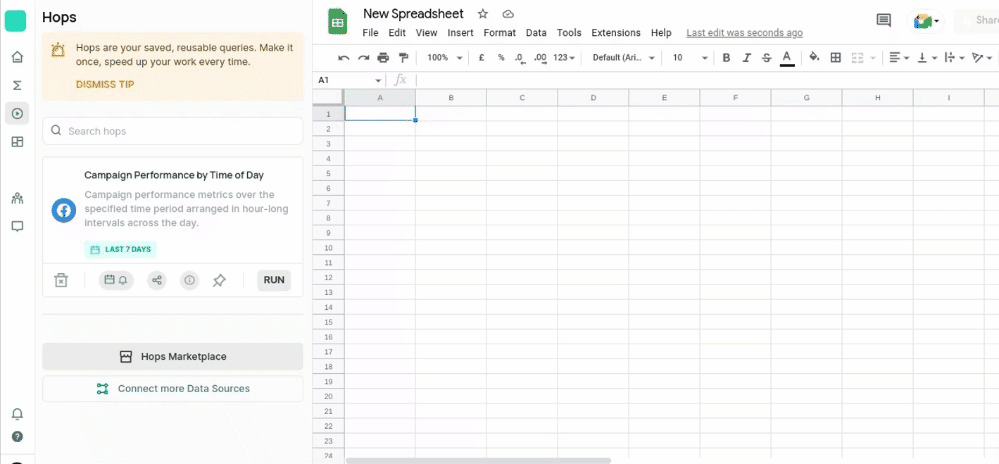Open the team people icon in the sidebar
Viewport: 999px width, 464px height.
[x=17, y=198]
